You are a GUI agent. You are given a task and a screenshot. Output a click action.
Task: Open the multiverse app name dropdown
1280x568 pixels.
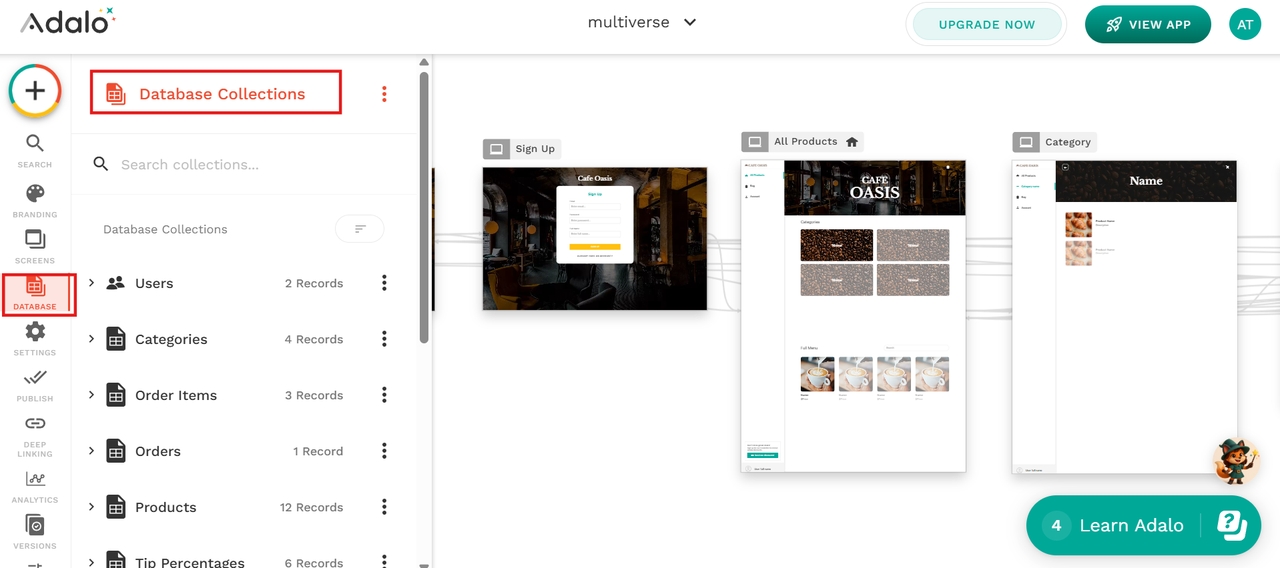pyautogui.click(x=642, y=22)
